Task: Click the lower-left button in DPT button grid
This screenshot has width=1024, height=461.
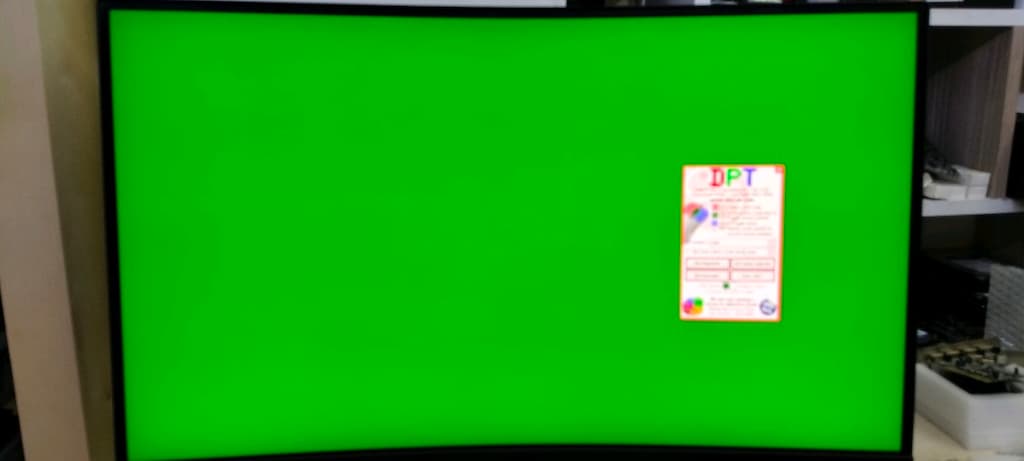Action: (x=707, y=276)
